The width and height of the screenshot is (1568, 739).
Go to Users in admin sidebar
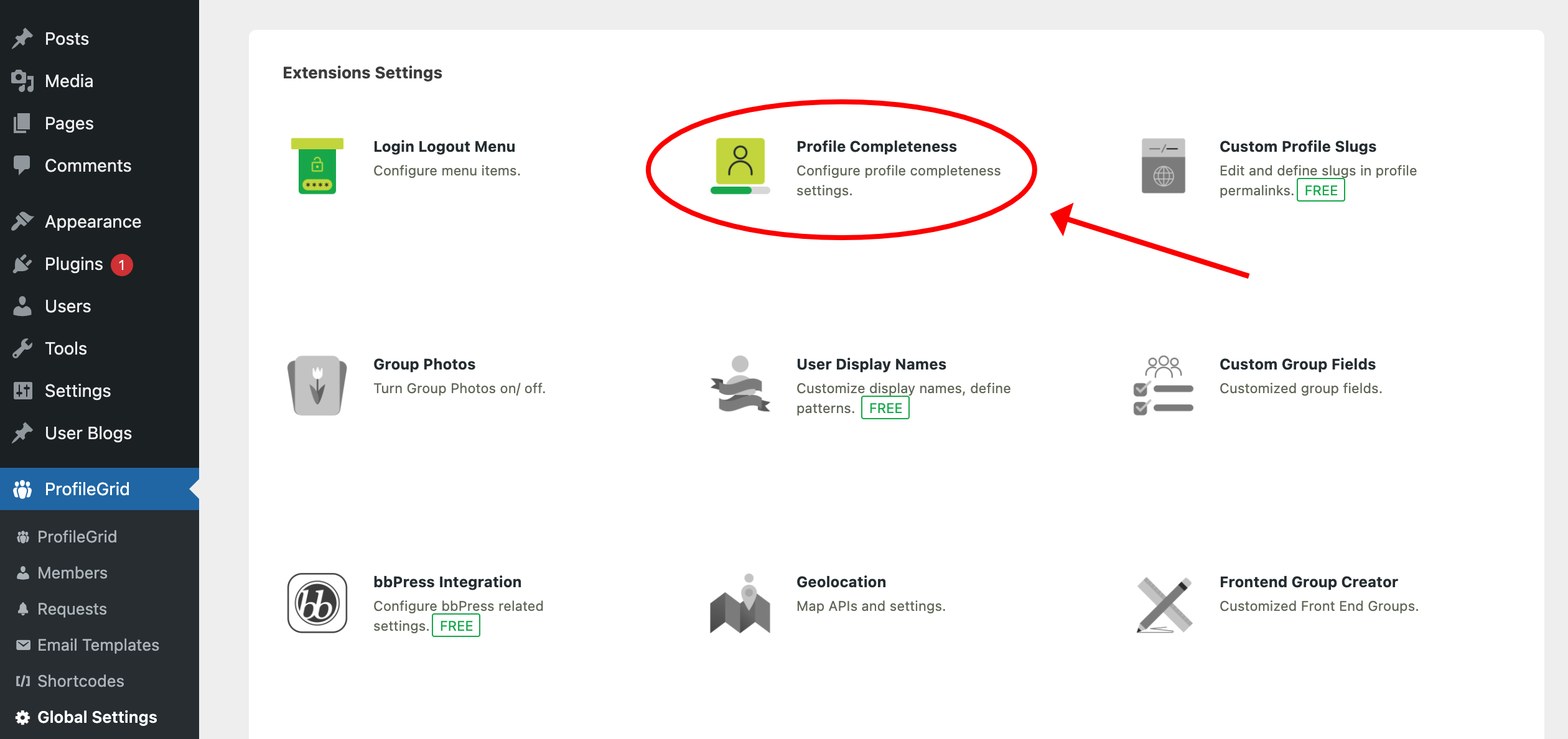[x=67, y=306]
